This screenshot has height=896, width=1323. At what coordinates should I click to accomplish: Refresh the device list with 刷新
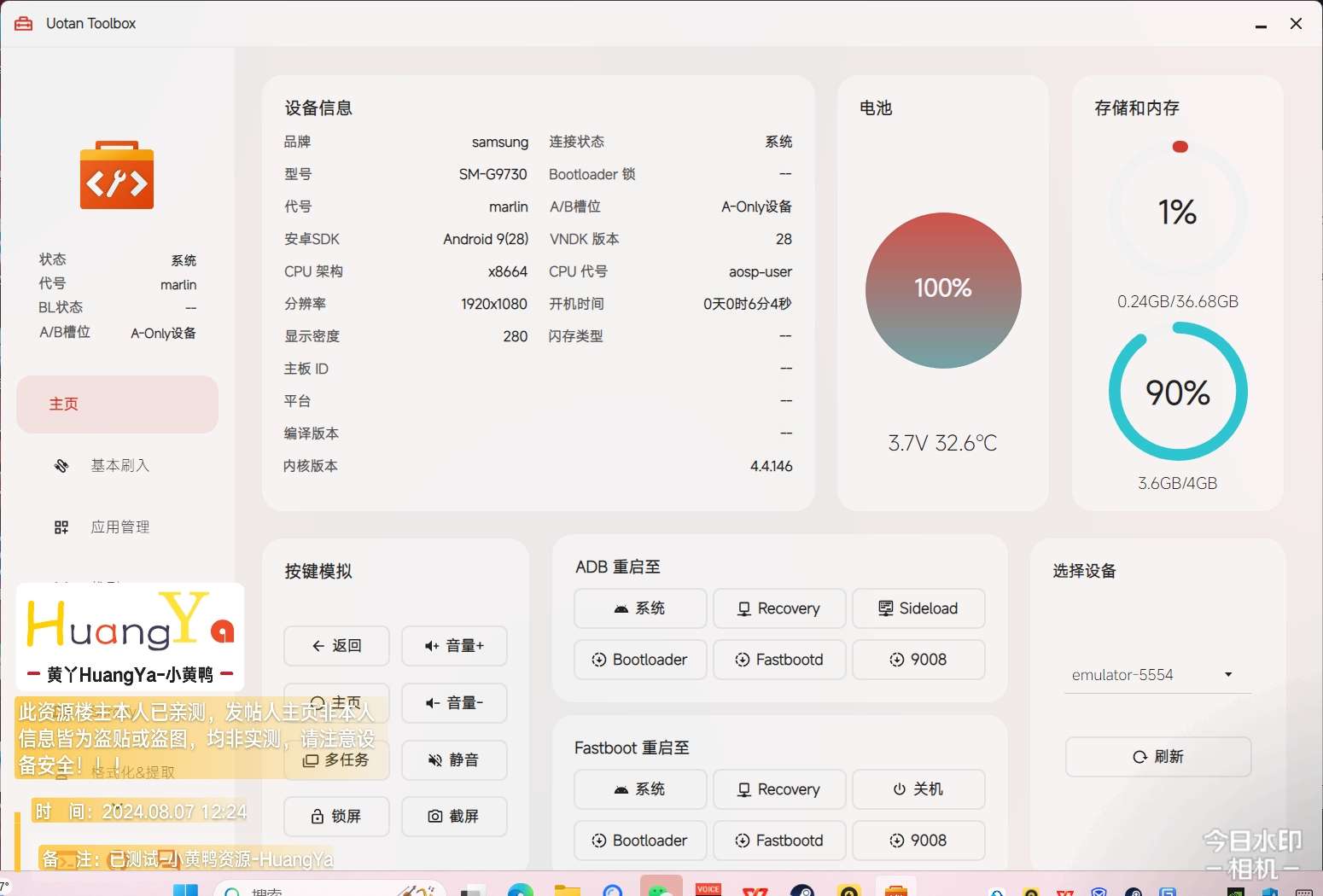tap(1158, 757)
